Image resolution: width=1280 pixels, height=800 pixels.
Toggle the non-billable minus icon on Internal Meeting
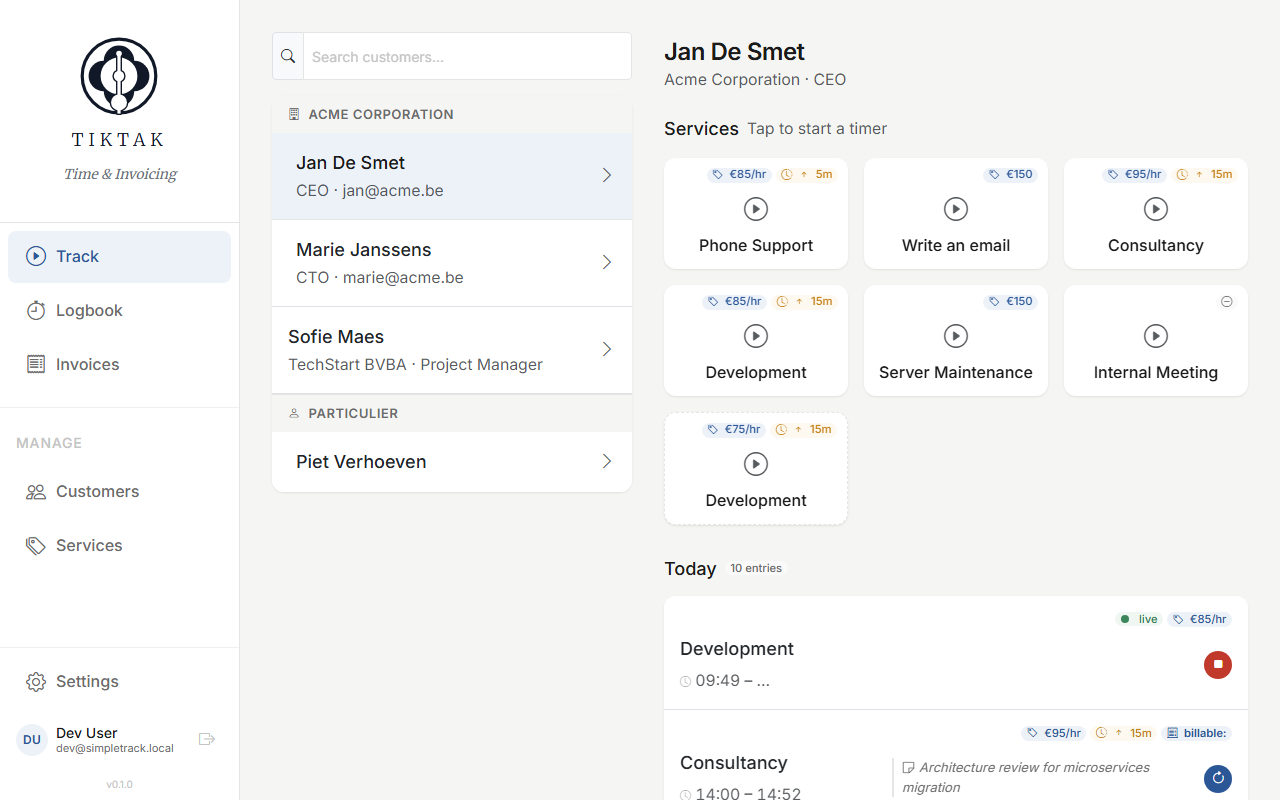(x=1227, y=301)
